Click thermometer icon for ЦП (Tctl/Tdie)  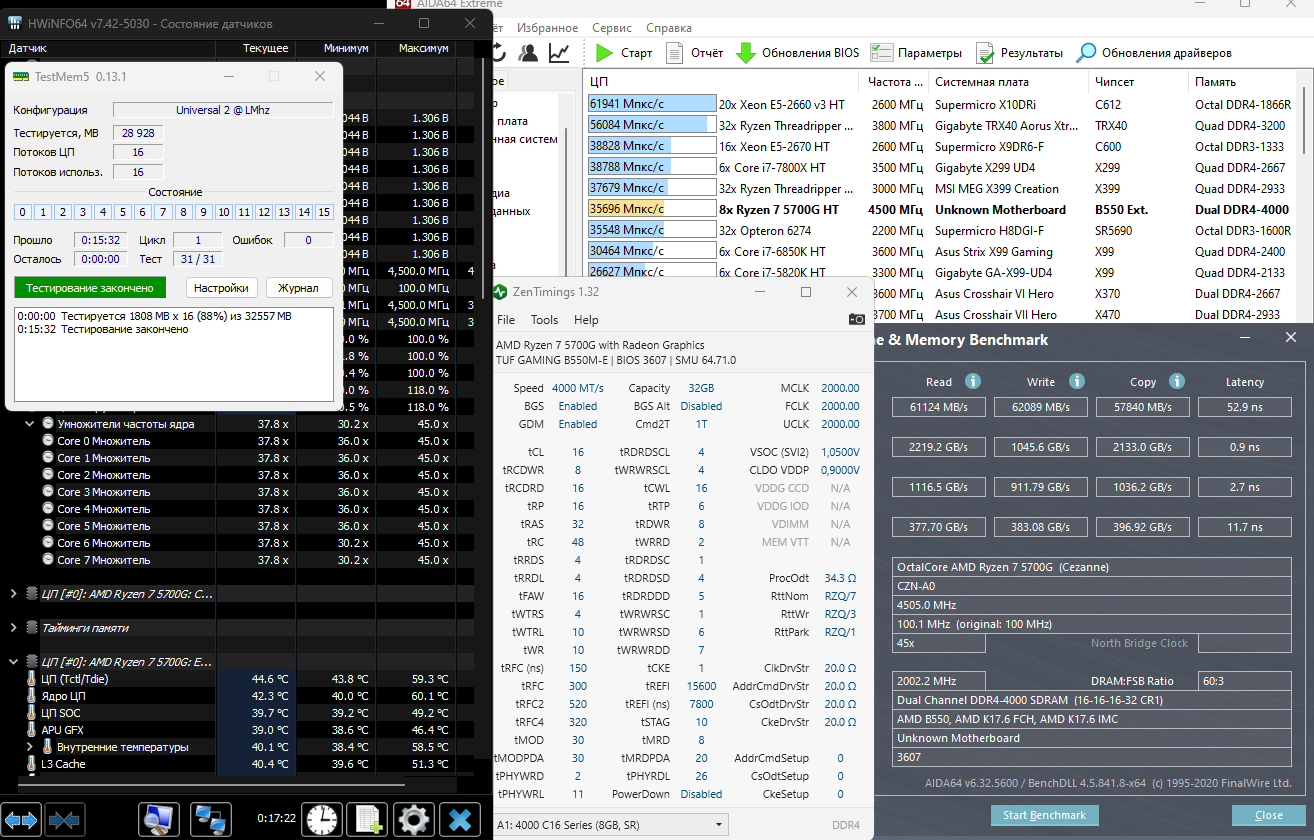(32, 679)
